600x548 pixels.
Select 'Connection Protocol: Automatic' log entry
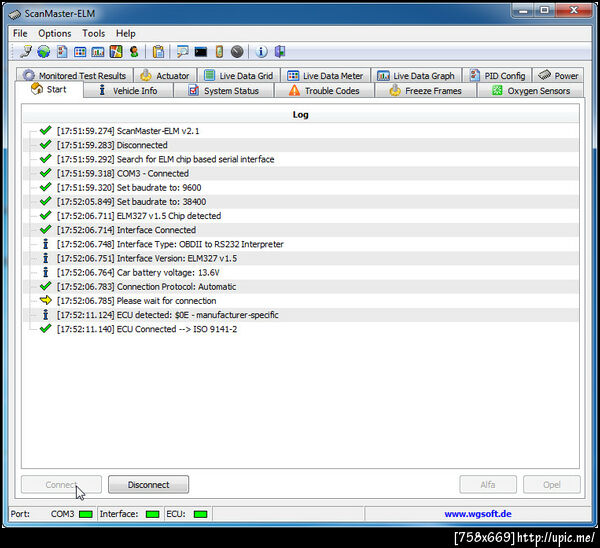(300, 287)
